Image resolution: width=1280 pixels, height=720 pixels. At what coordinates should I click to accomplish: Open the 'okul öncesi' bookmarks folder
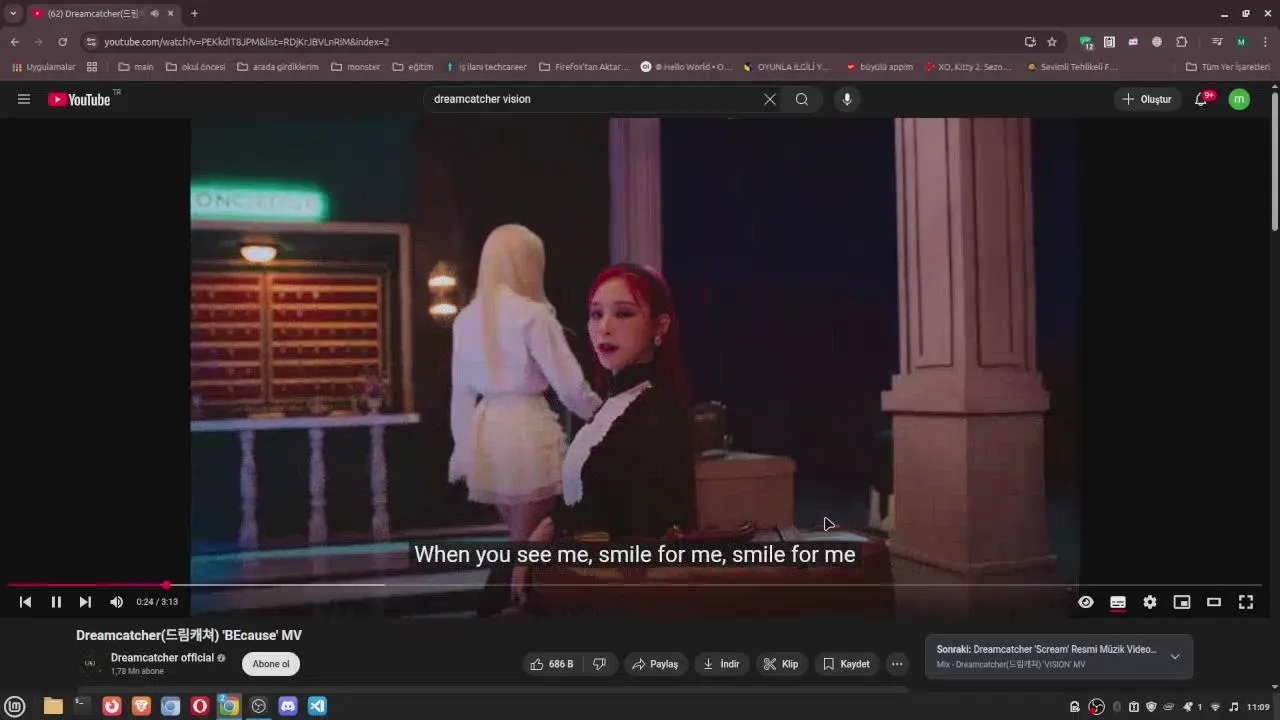tap(195, 67)
